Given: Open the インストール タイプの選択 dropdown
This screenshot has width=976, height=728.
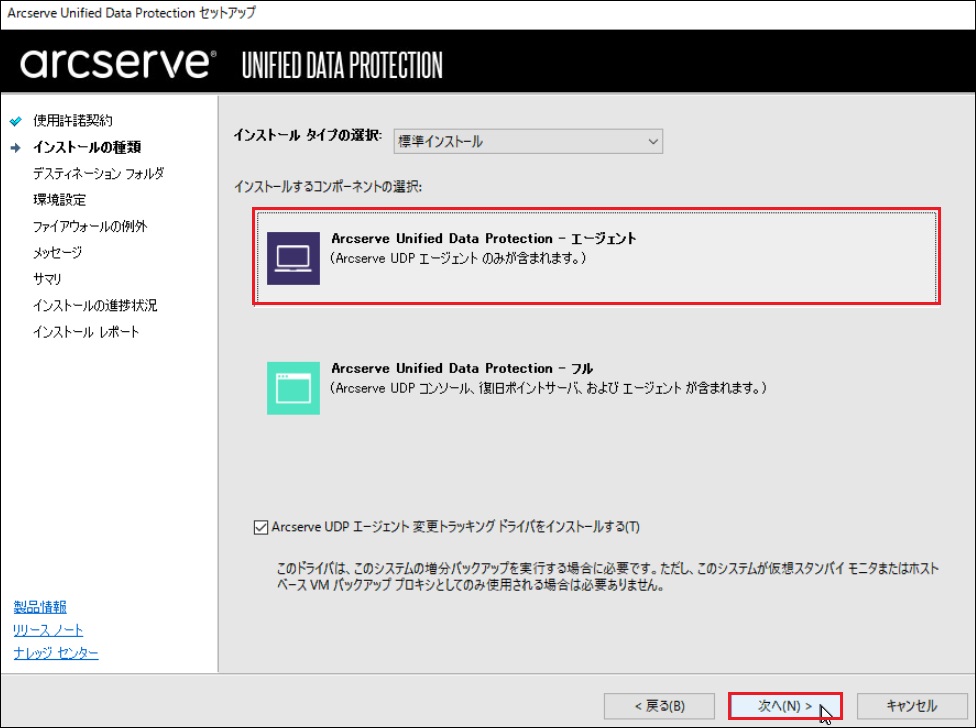Looking at the screenshot, I should point(528,141).
